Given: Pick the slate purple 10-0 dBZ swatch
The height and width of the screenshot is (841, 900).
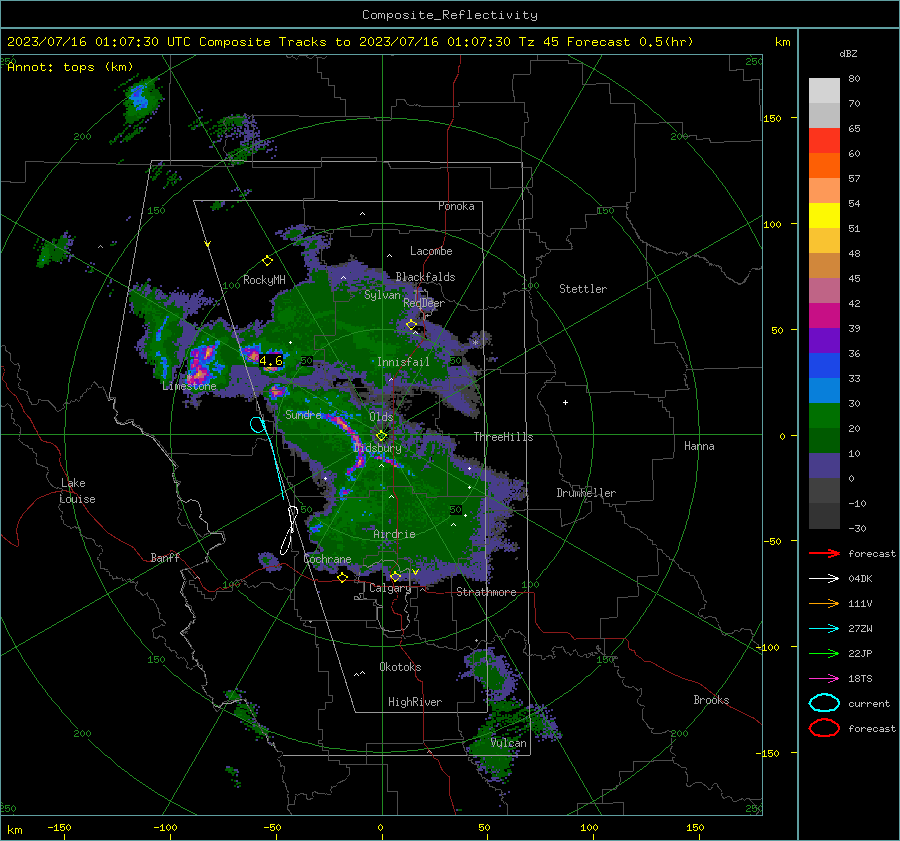Looking at the screenshot, I should click(824, 466).
